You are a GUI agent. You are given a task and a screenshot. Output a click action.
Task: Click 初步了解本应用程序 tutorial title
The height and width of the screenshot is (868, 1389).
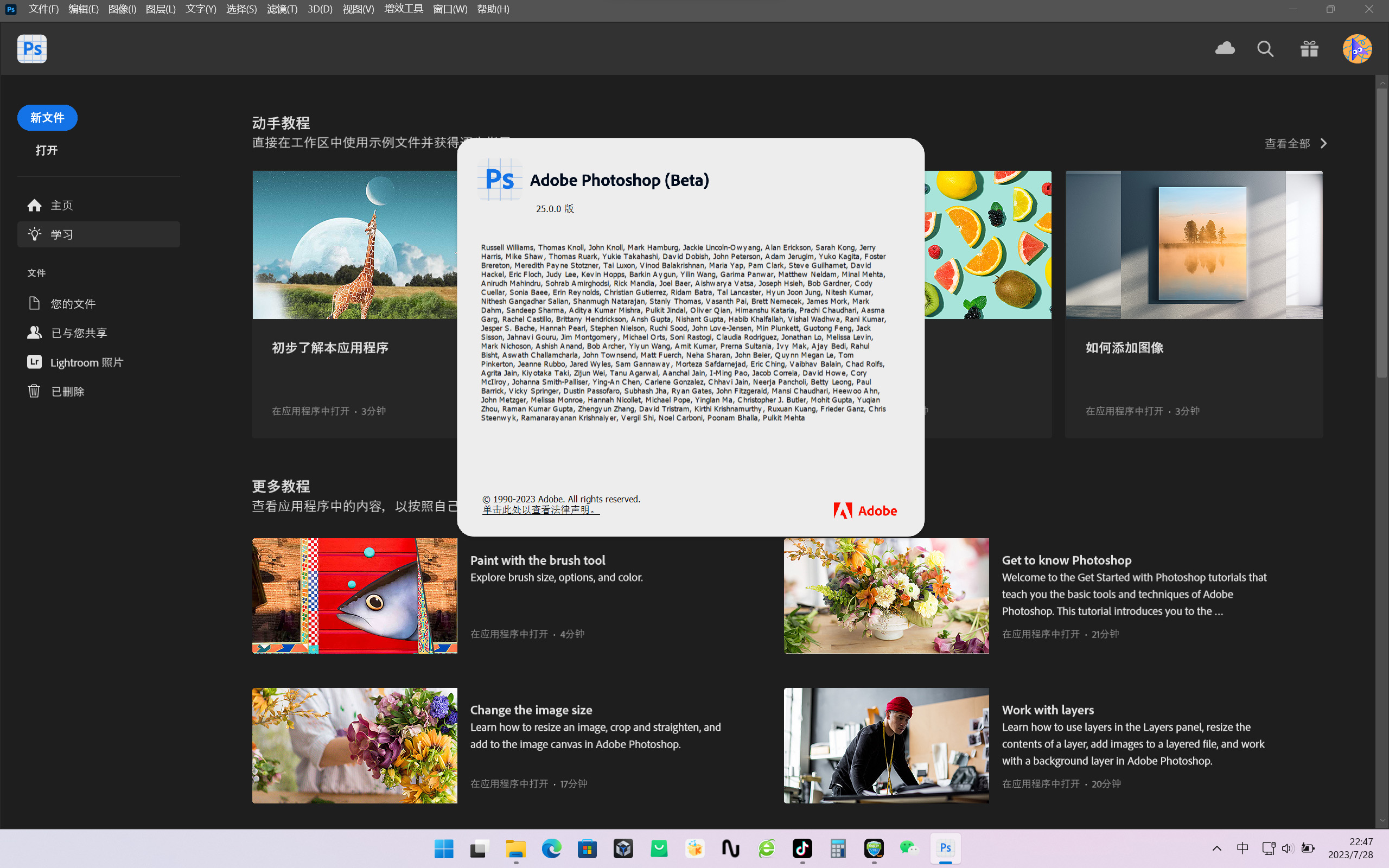(330, 348)
